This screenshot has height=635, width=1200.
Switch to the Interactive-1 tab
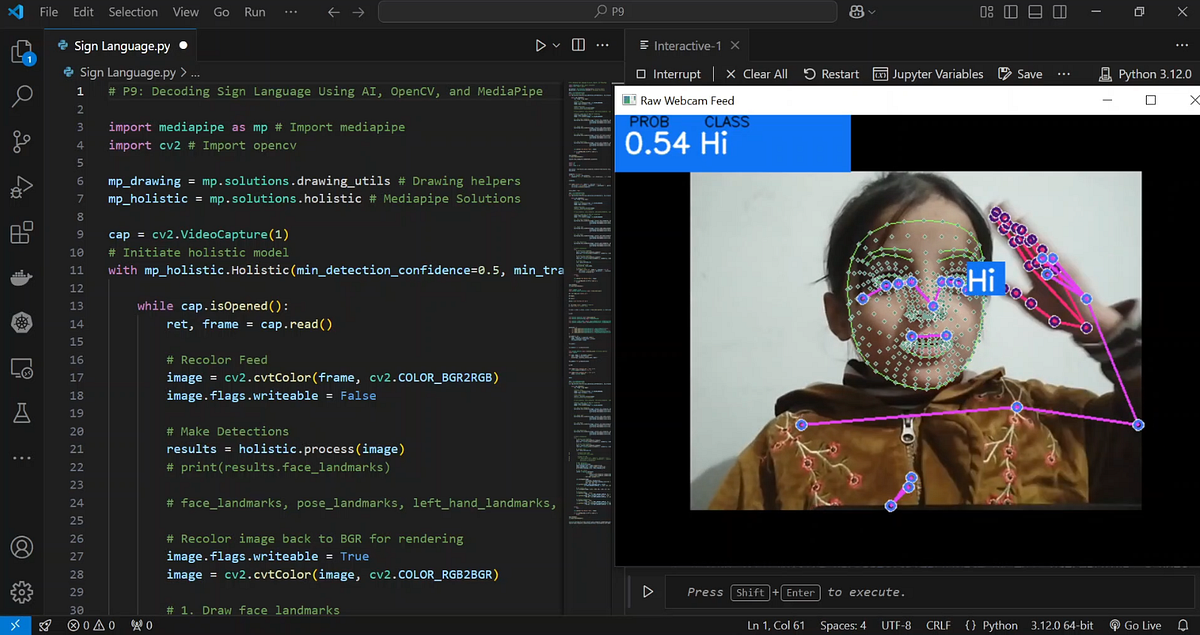pos(686,44)
